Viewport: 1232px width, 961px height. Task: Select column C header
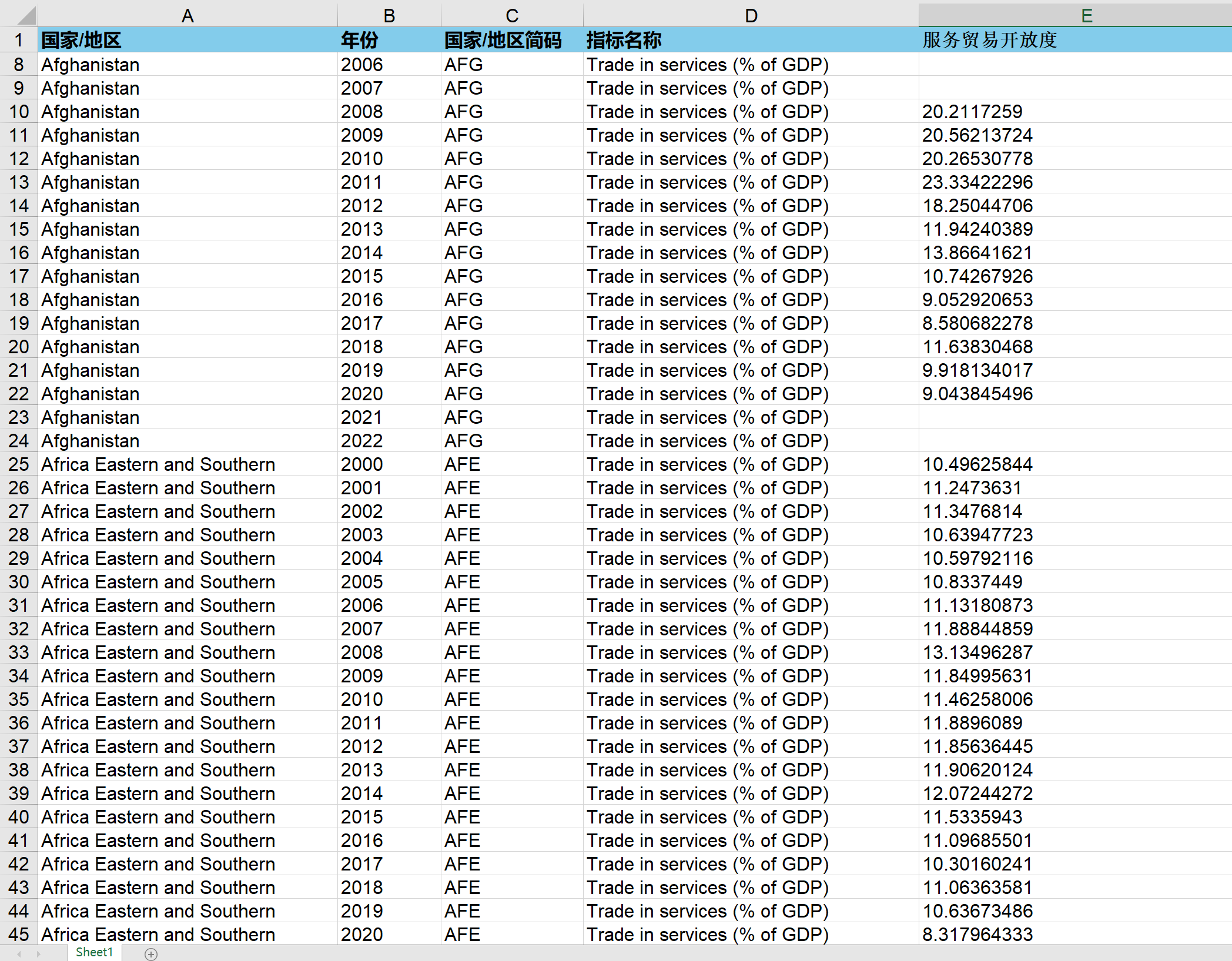512,15
